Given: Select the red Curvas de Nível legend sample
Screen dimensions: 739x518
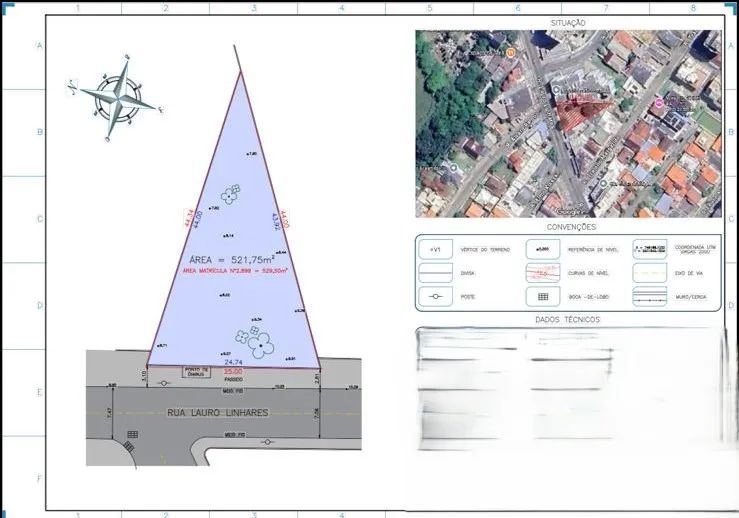Looking at the screenshot, I should tap(543, 273).
